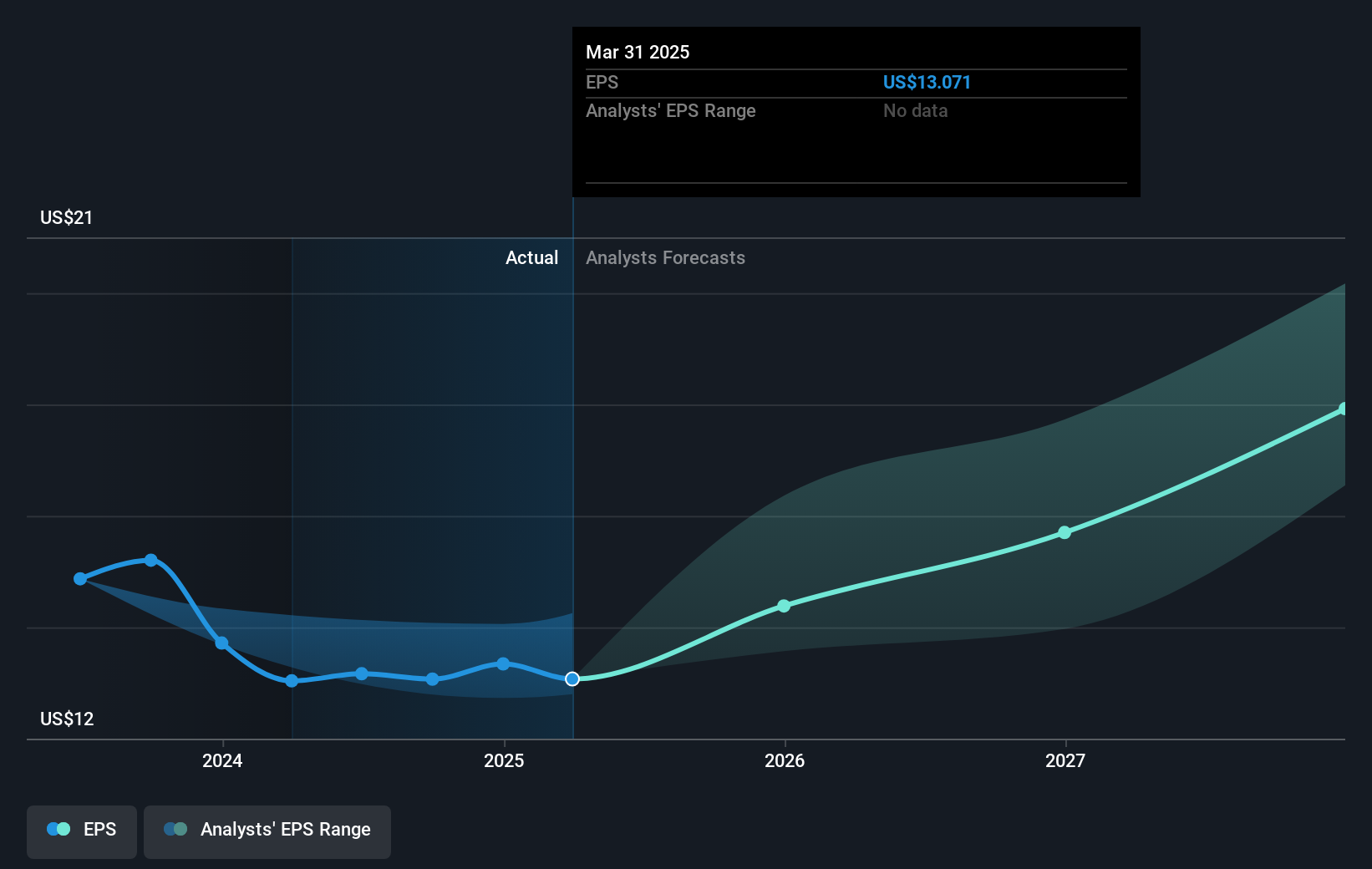Viewport: 1372px width, 869px height.
Task: Click the US$12 y-axis label
Action: point(67,719)
